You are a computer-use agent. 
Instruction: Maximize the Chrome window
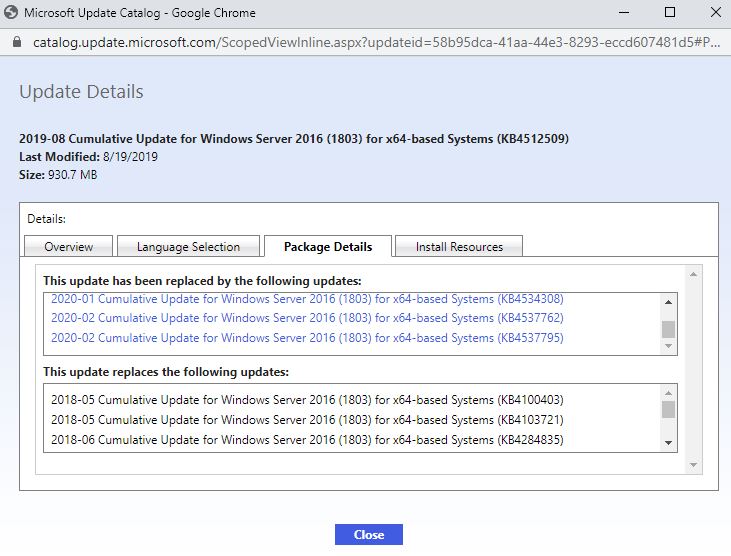coord(669,13)
